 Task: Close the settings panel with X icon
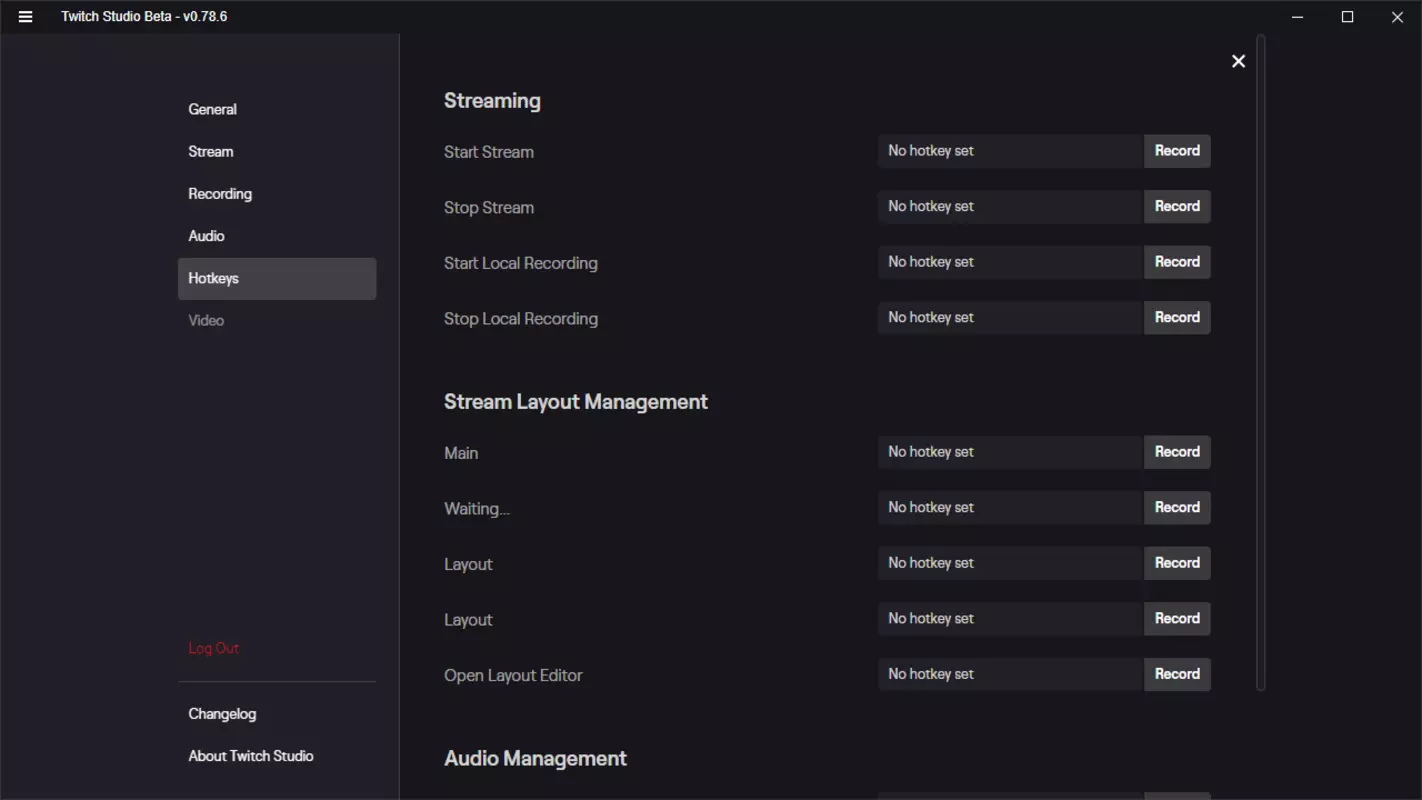(x=1238, y=62)
